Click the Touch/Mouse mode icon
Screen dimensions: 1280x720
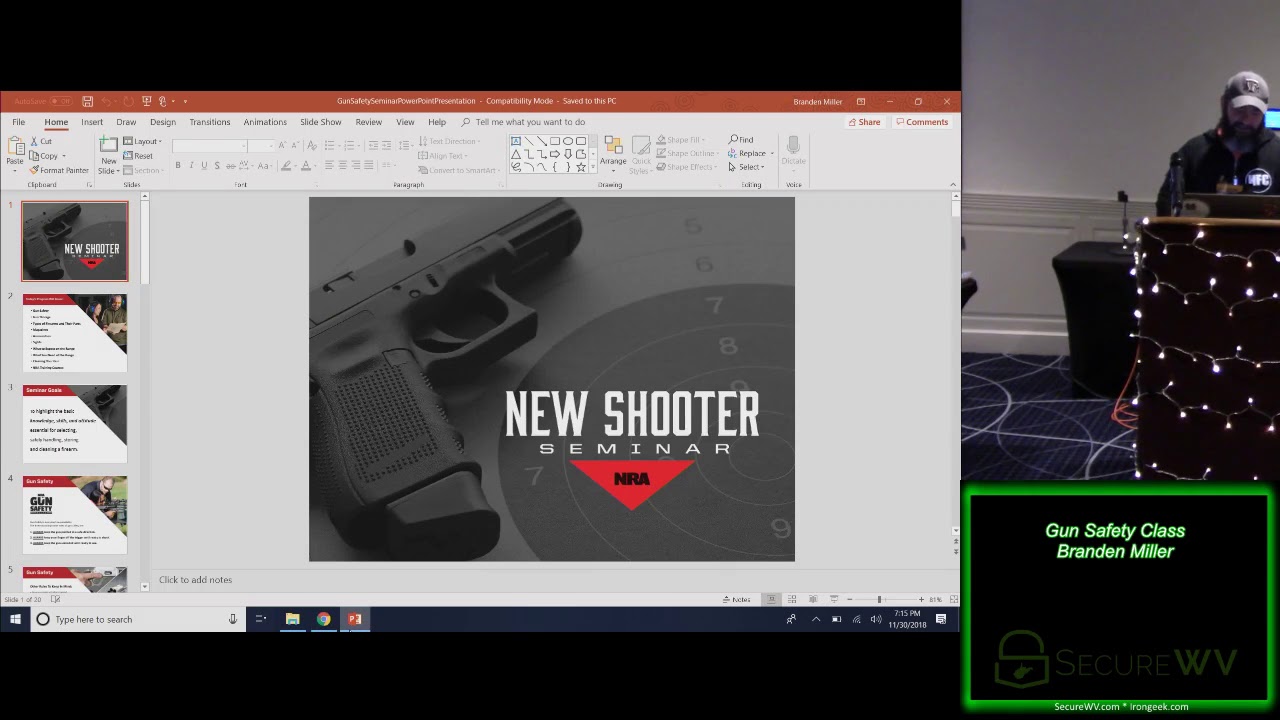point(163,101)
